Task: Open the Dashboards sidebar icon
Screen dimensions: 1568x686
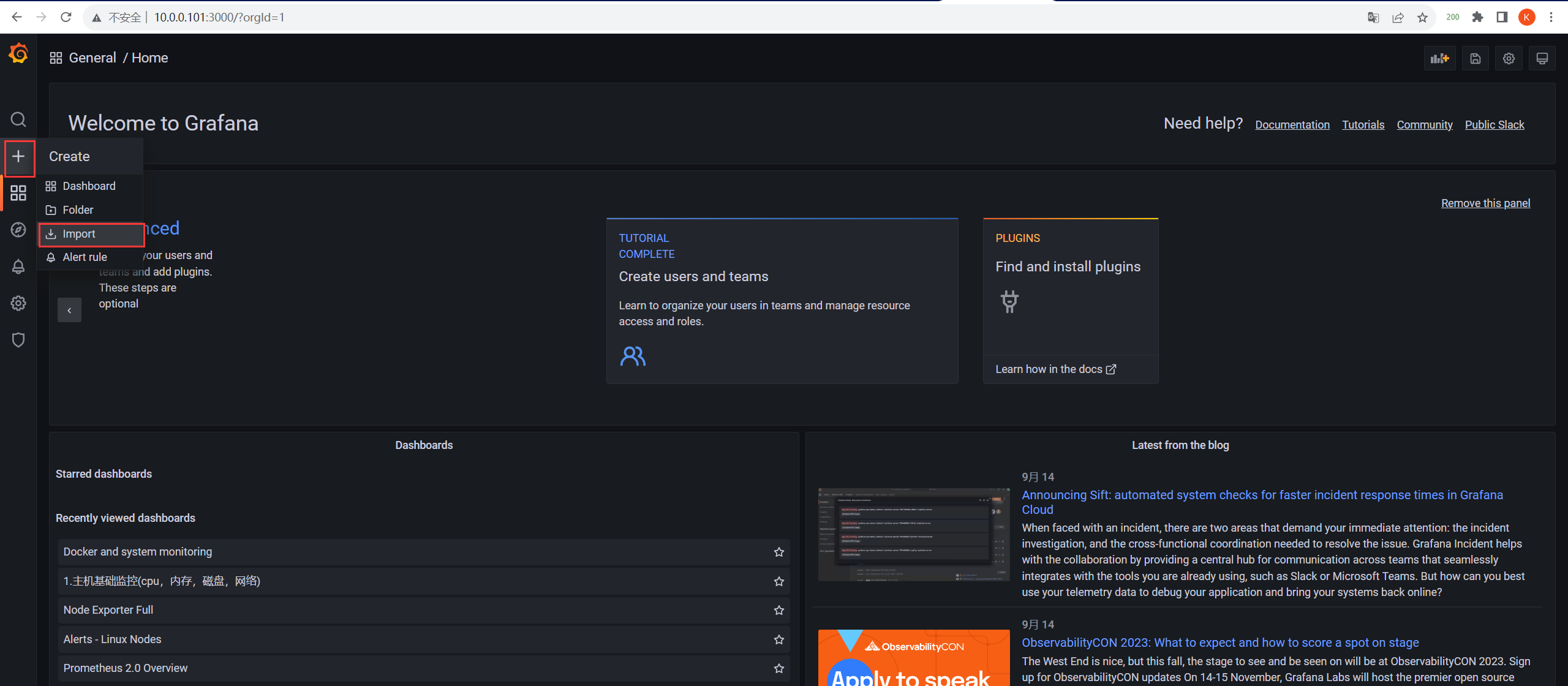Action: [x=18, y=194]
